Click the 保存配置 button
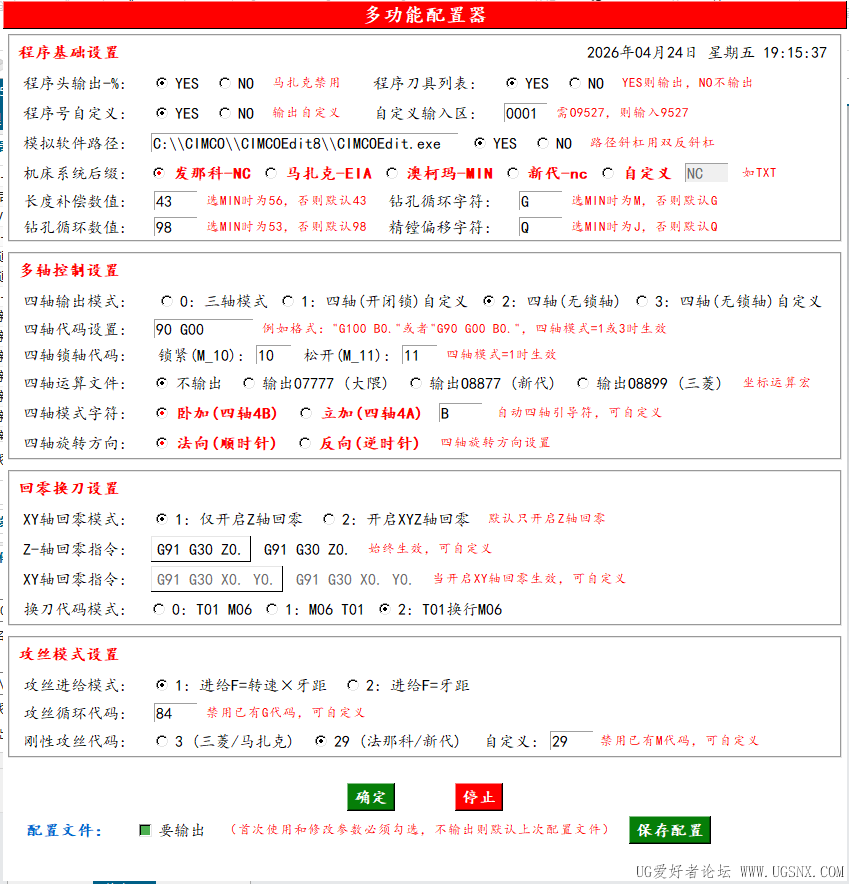 pos(670,830)
